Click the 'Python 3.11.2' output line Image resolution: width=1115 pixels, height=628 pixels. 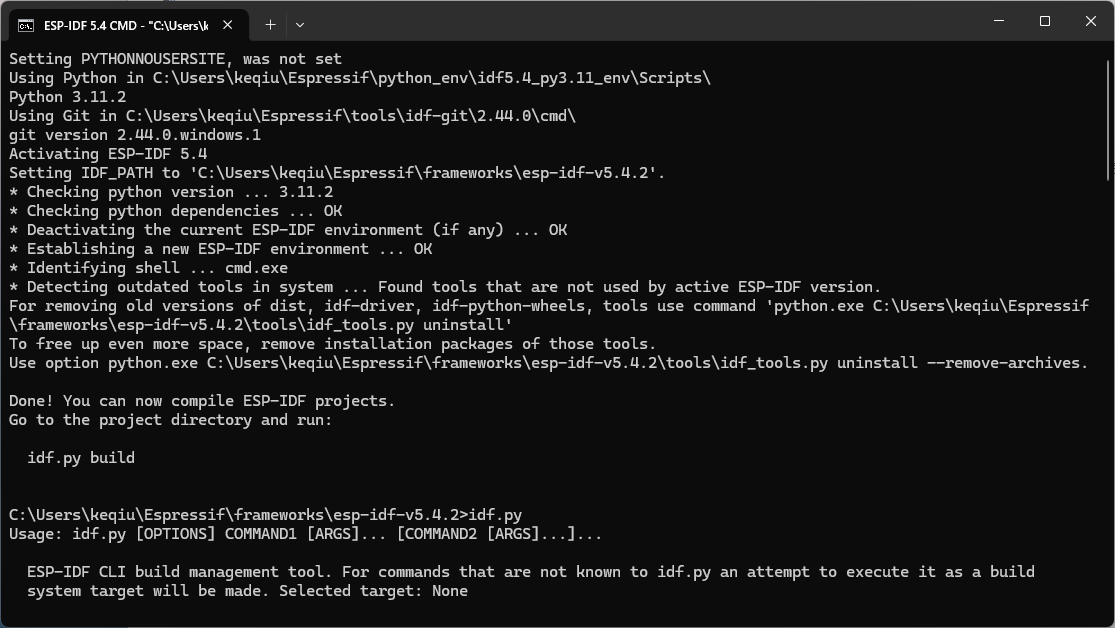(67, 97)
